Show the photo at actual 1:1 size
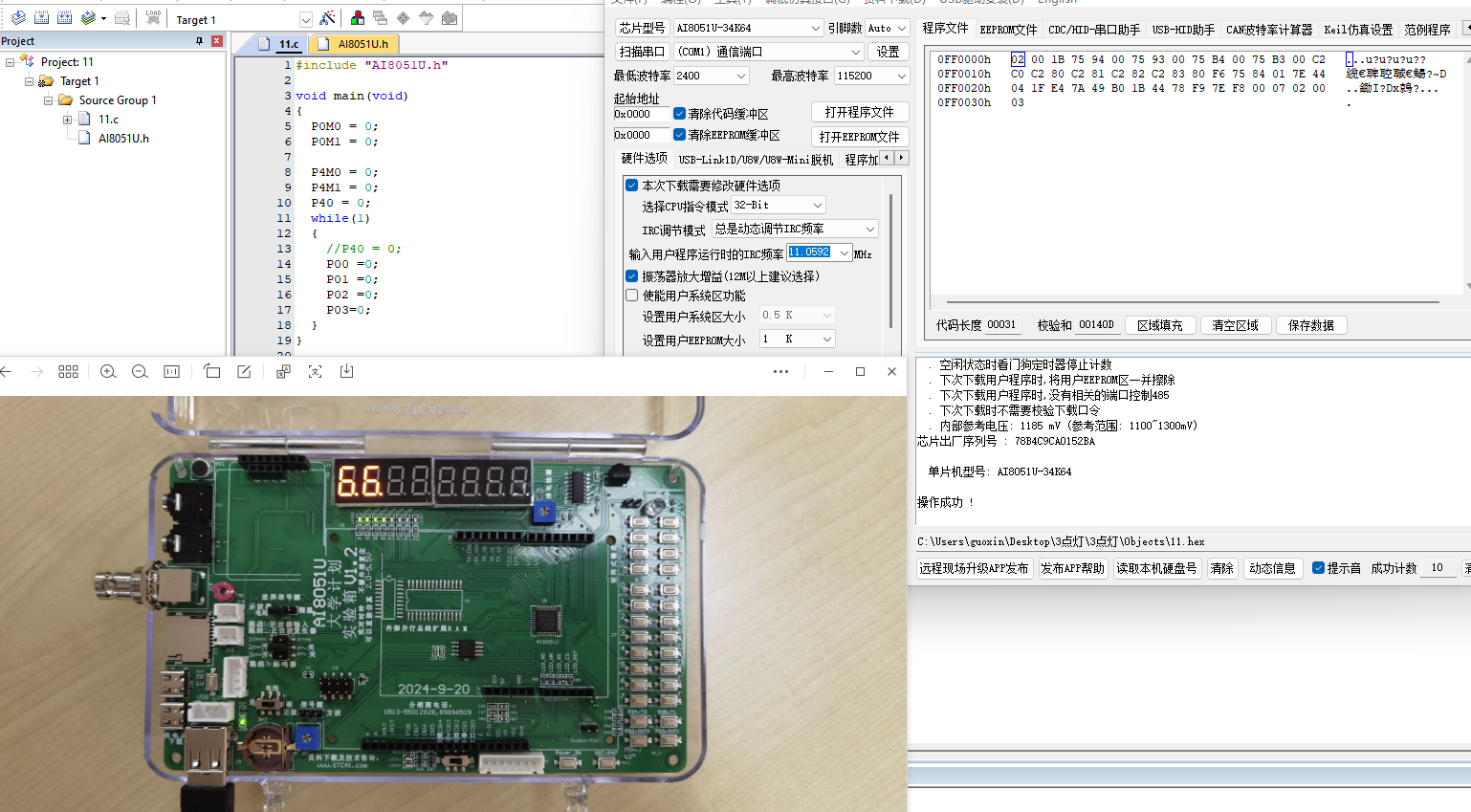The width and height of the screenshot is (1471, 812). pos(172,372)
